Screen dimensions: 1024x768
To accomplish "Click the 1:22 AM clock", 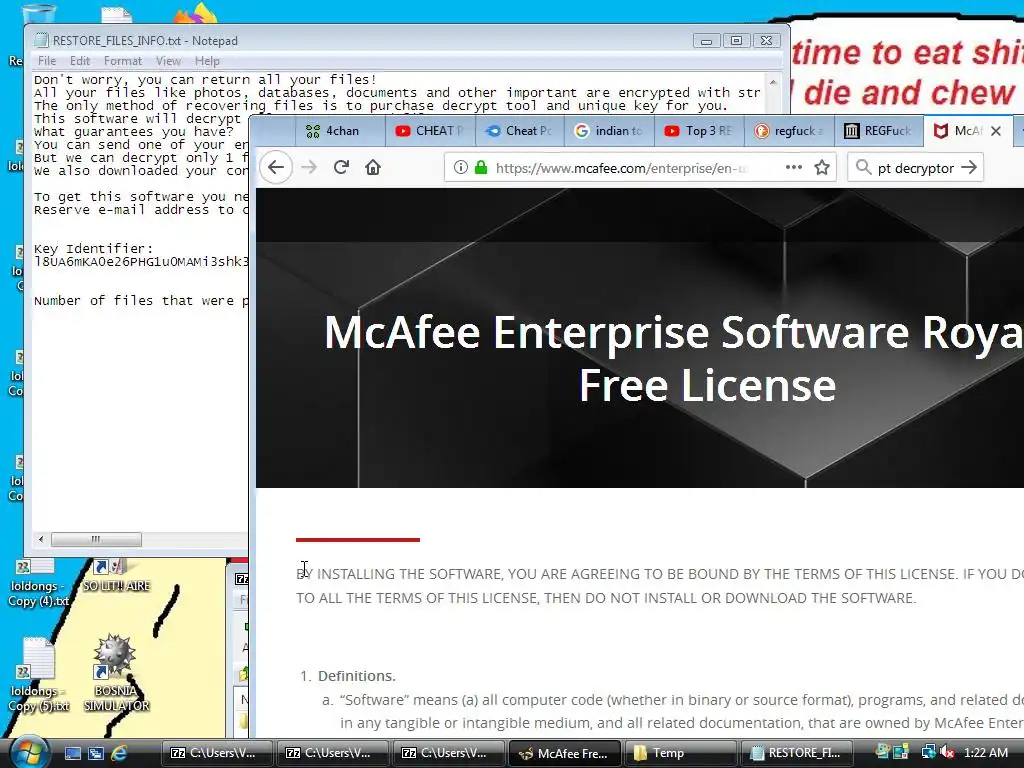I will tap(985, 753).
